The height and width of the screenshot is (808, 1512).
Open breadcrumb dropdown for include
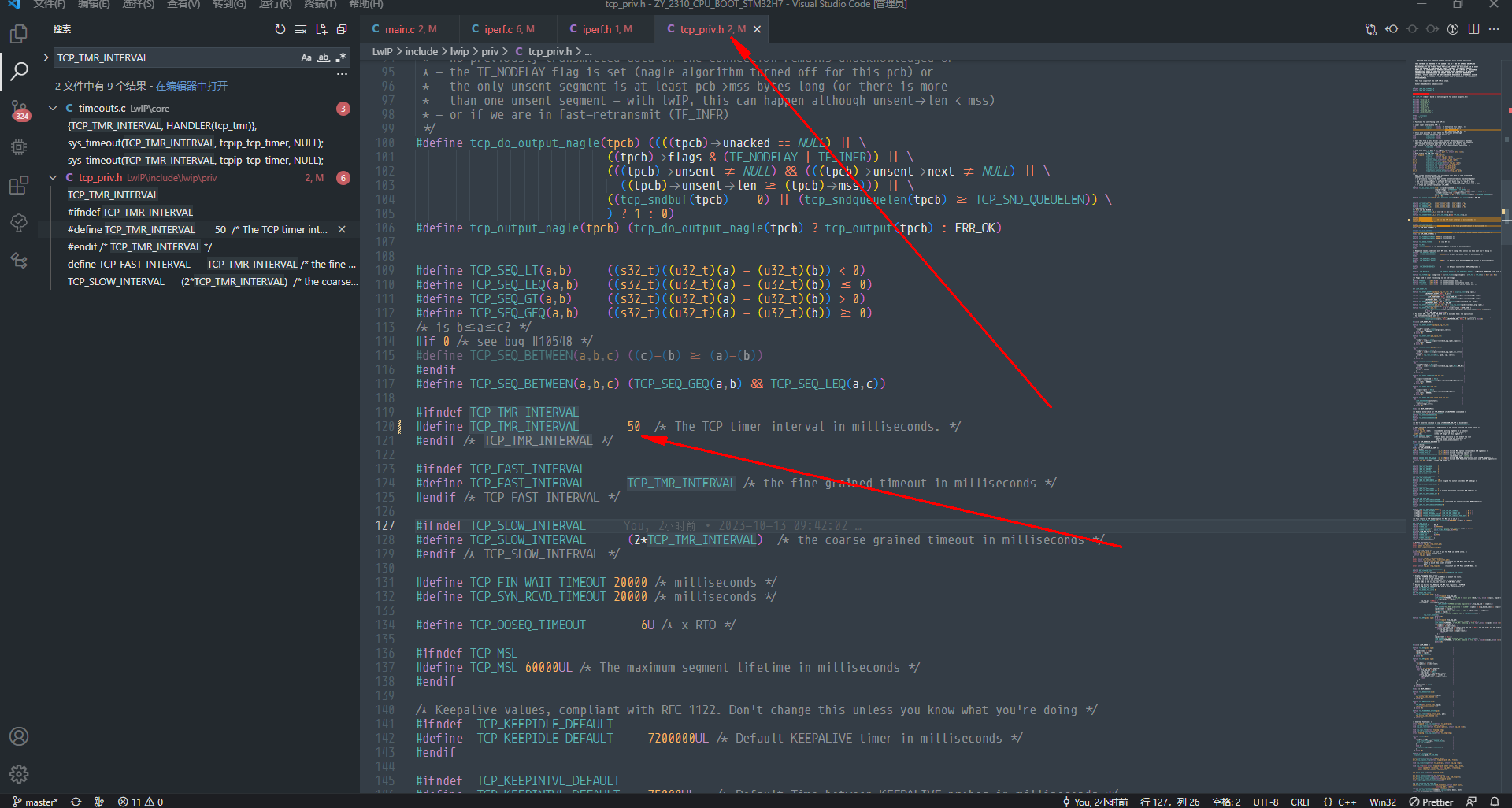421,51
